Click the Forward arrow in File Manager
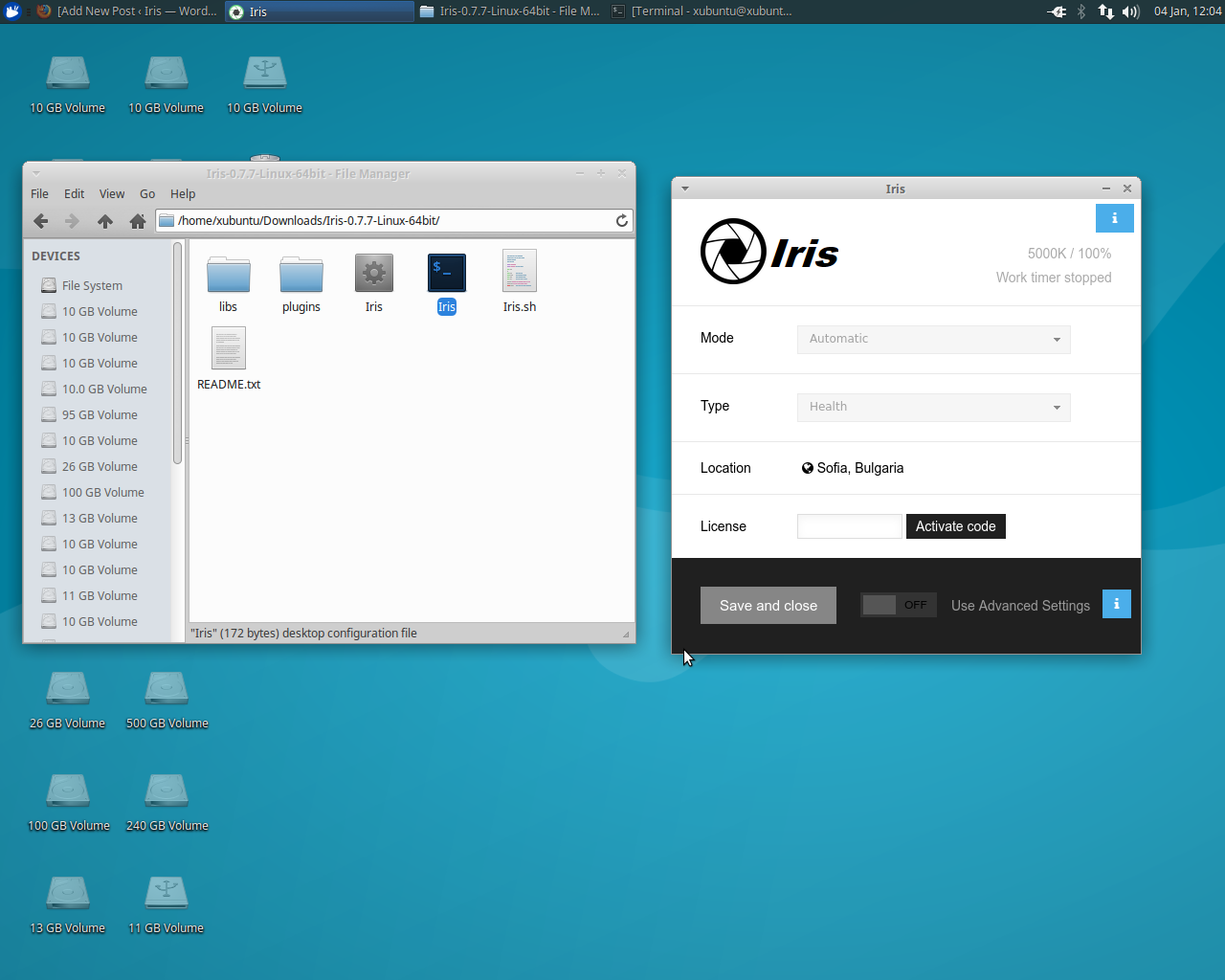1225x980 pixels. [x=73, y=221]
